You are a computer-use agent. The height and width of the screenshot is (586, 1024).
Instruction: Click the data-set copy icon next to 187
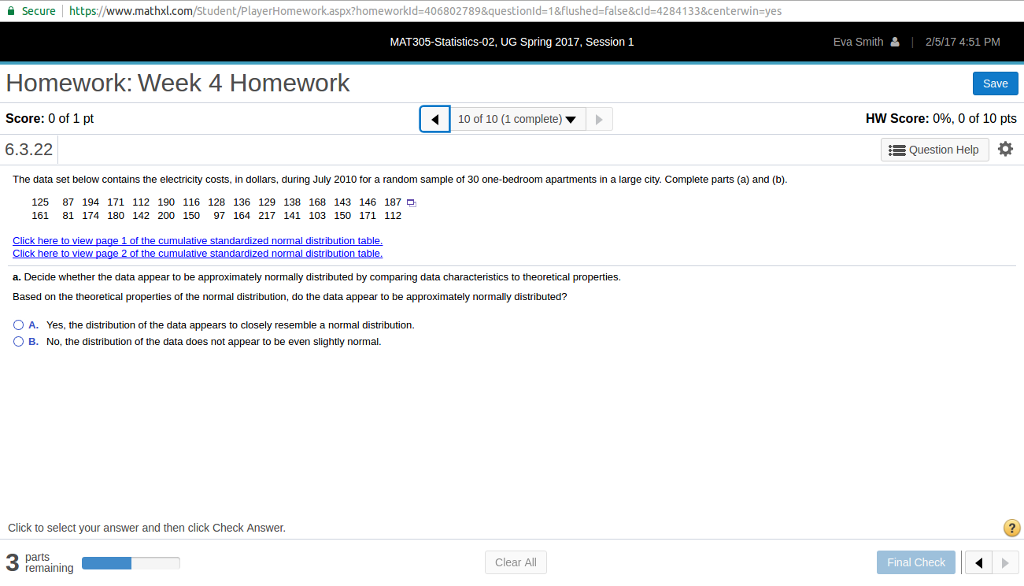pyautogui.click(x=409, y=201)
